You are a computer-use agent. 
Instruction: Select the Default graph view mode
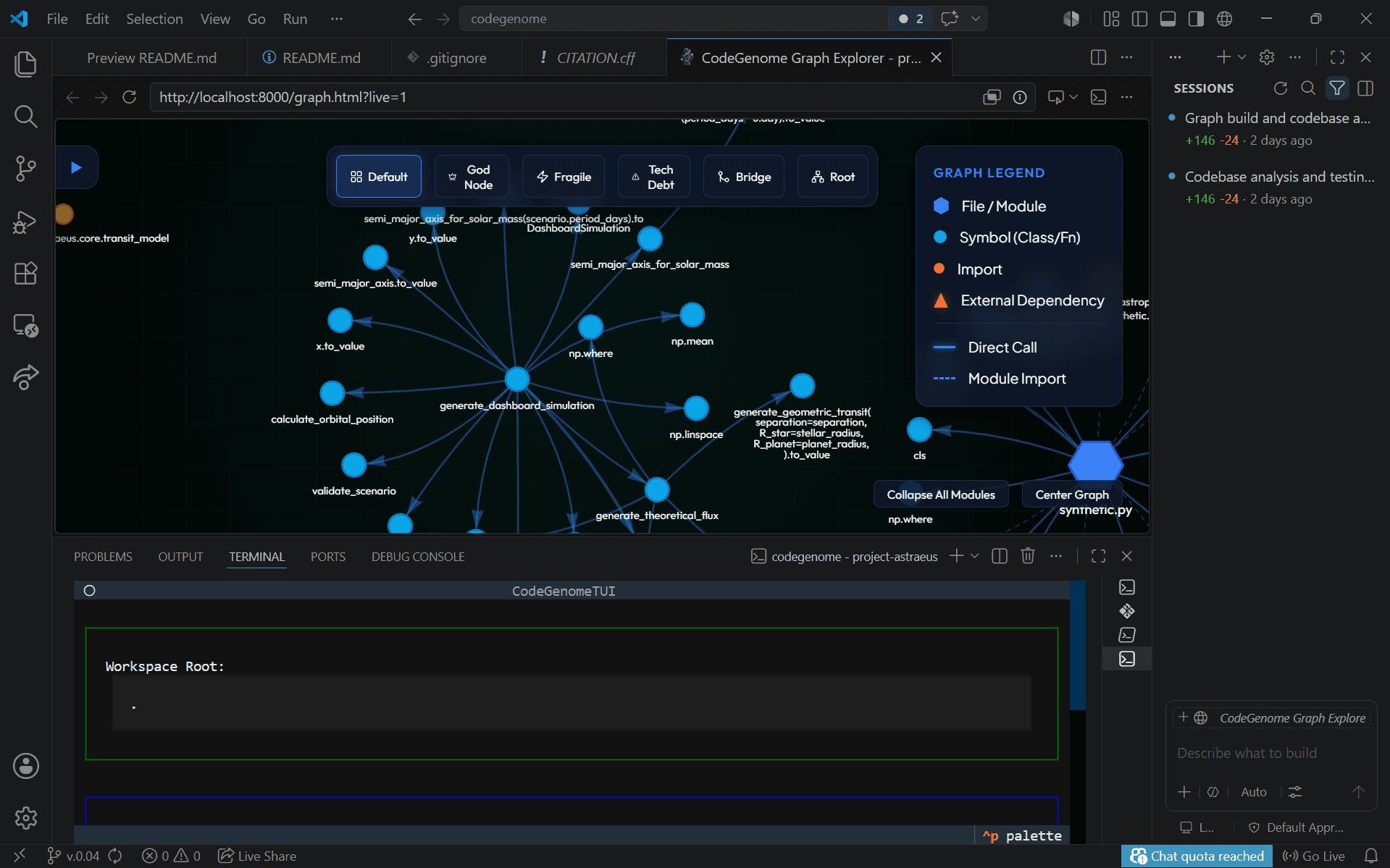379,177
